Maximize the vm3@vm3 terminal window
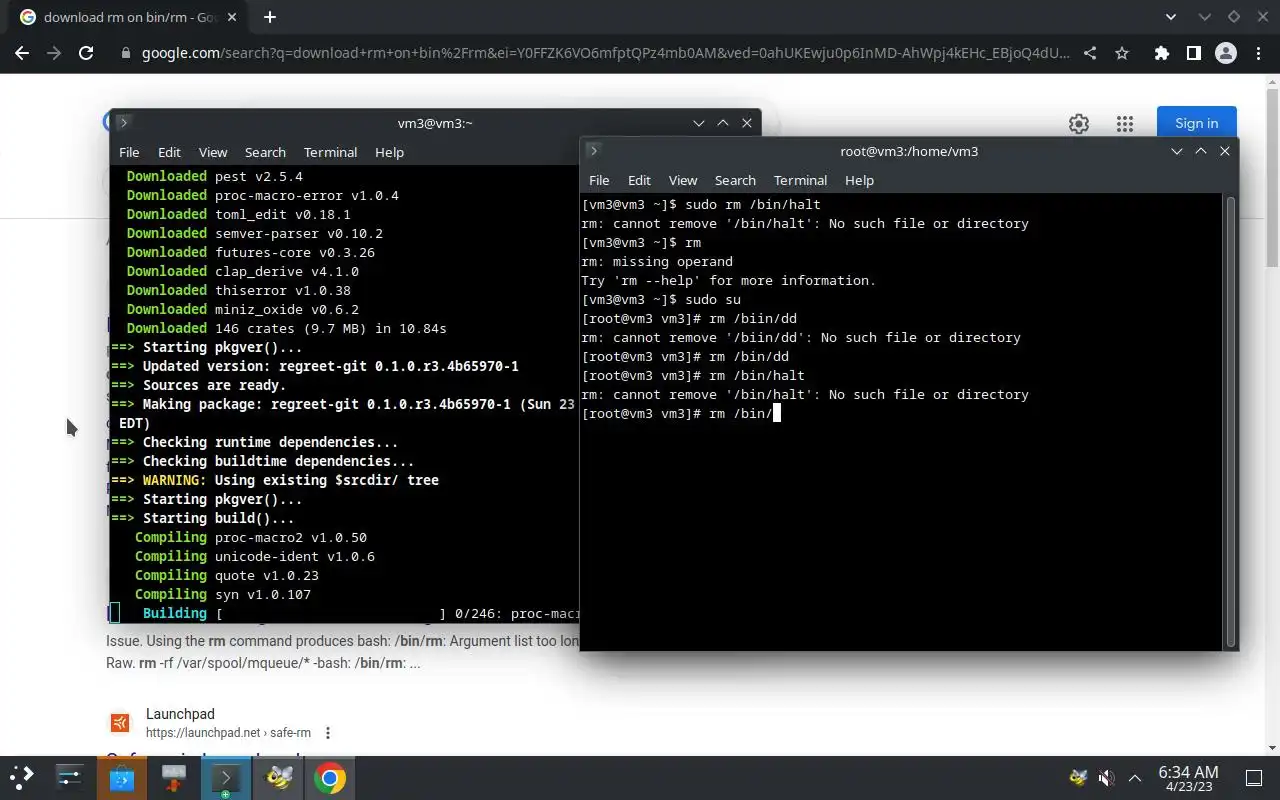1280x800 pixels. point(722,123)
